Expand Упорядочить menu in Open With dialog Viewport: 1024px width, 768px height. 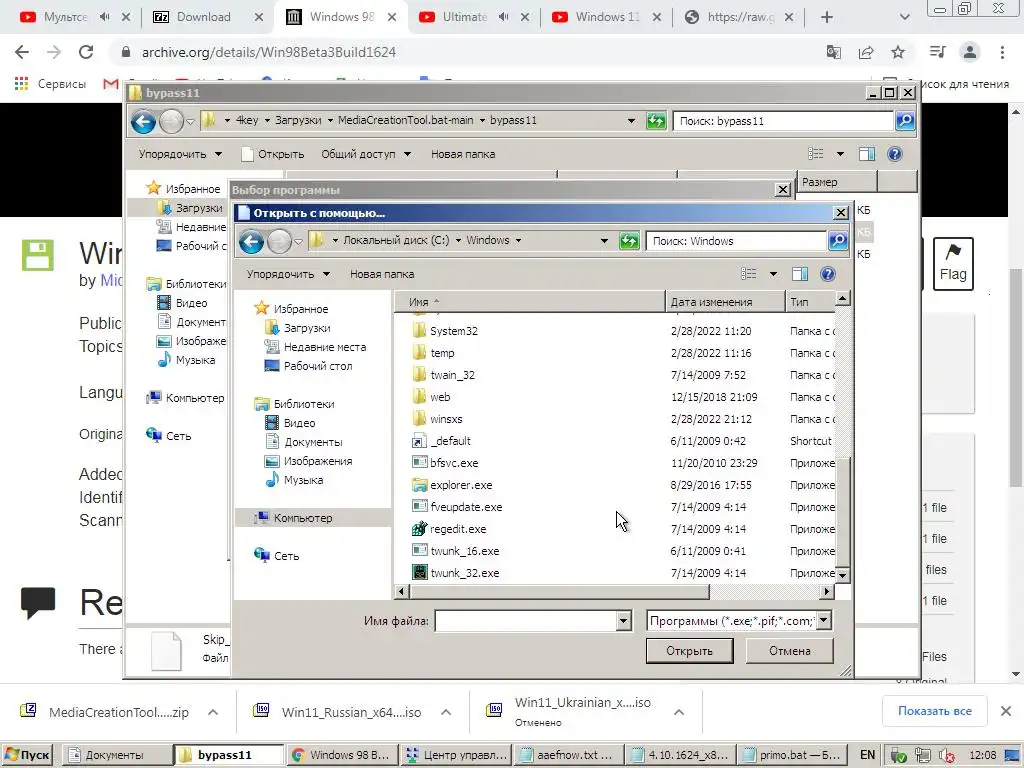288,274
